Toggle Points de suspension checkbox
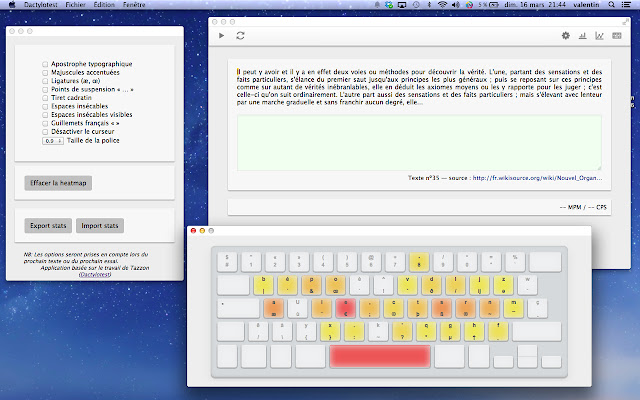This screenshot has height=400, width=640. pyautogui.click(x=45, y=89)
